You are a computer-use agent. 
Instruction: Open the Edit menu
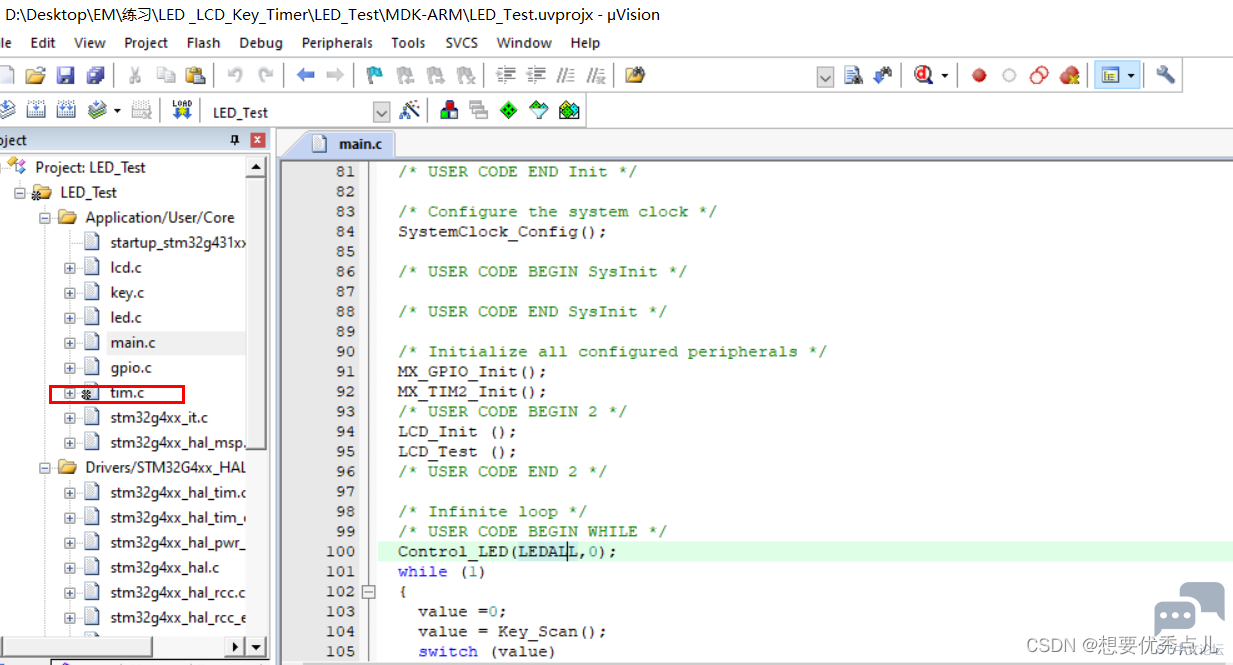pyautogui.click(x=43, y=43)
